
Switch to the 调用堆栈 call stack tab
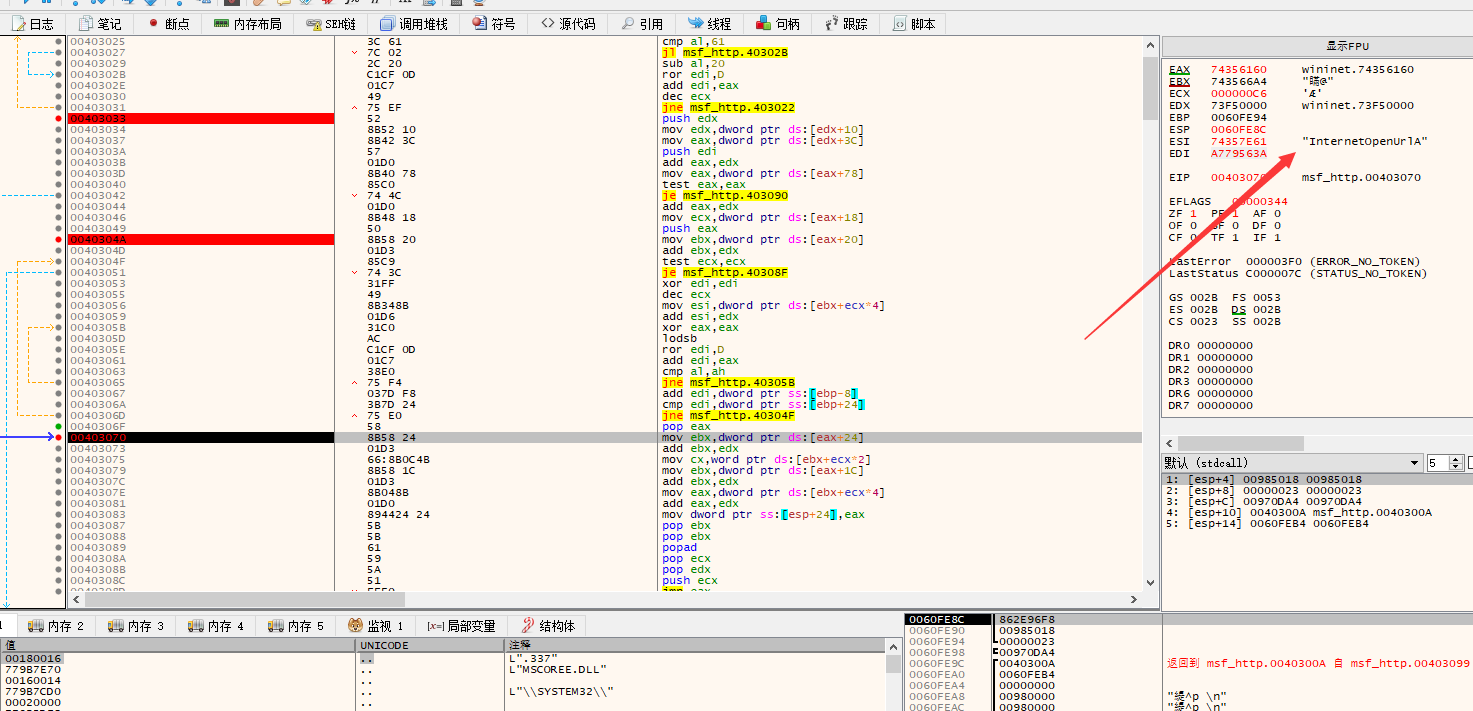[414, 23]
